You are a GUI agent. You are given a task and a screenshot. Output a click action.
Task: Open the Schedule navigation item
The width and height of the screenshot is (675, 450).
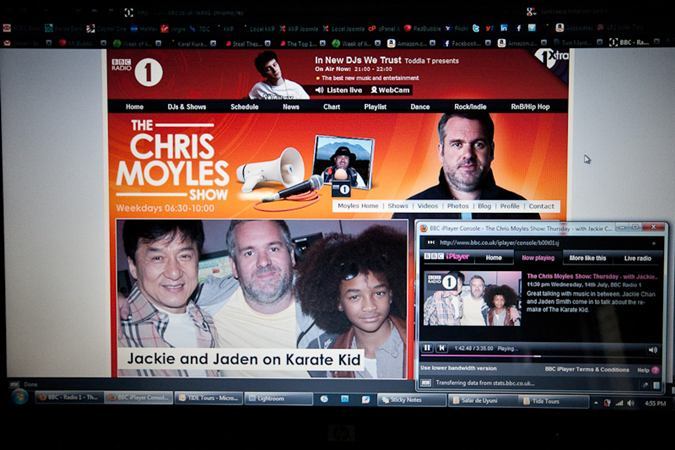click(x=244, y=107)
